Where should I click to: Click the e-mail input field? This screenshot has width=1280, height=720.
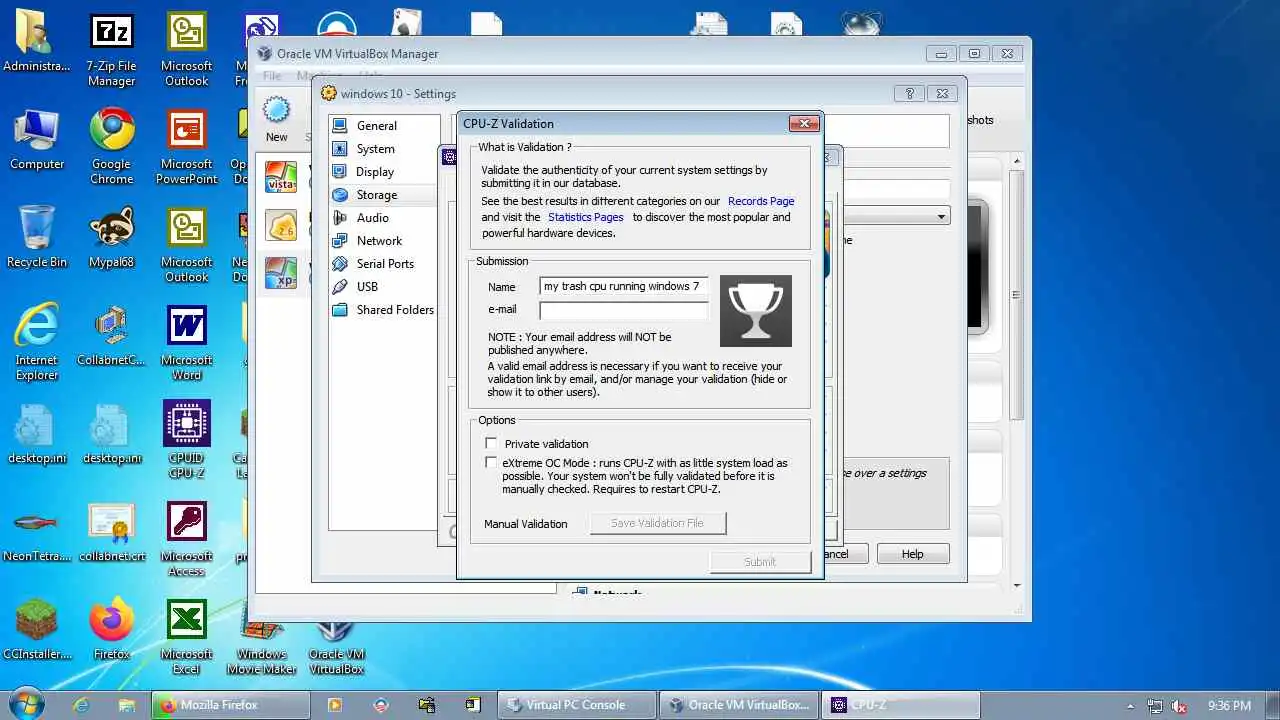tap(624, 310)
